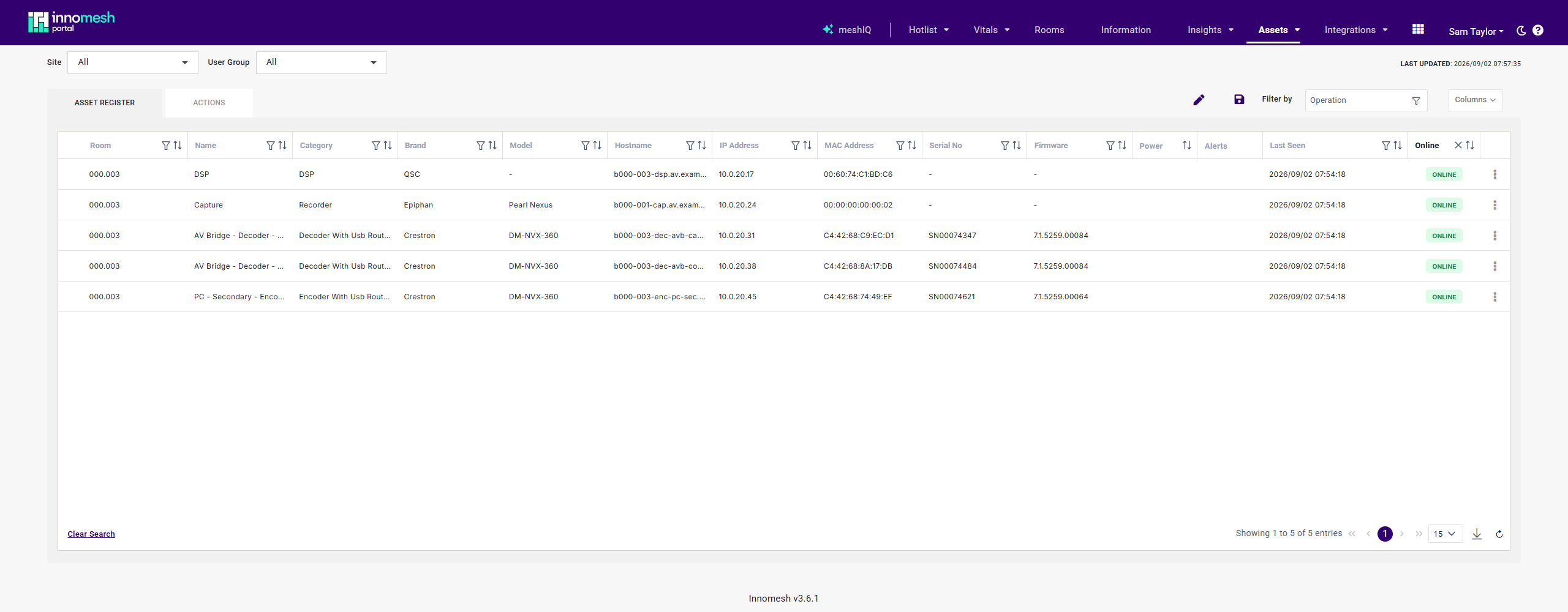Expand the Hotlist menu

(929, 30)
